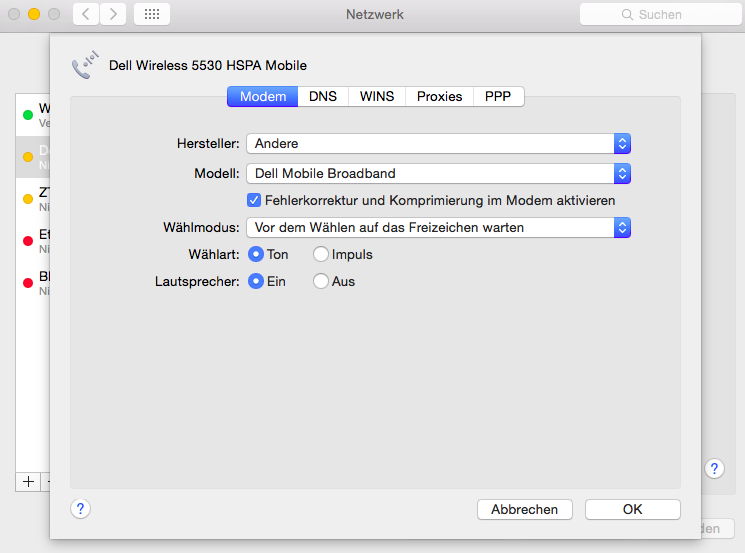Switch to the DNS tab
745x553 pixels.
323,96
